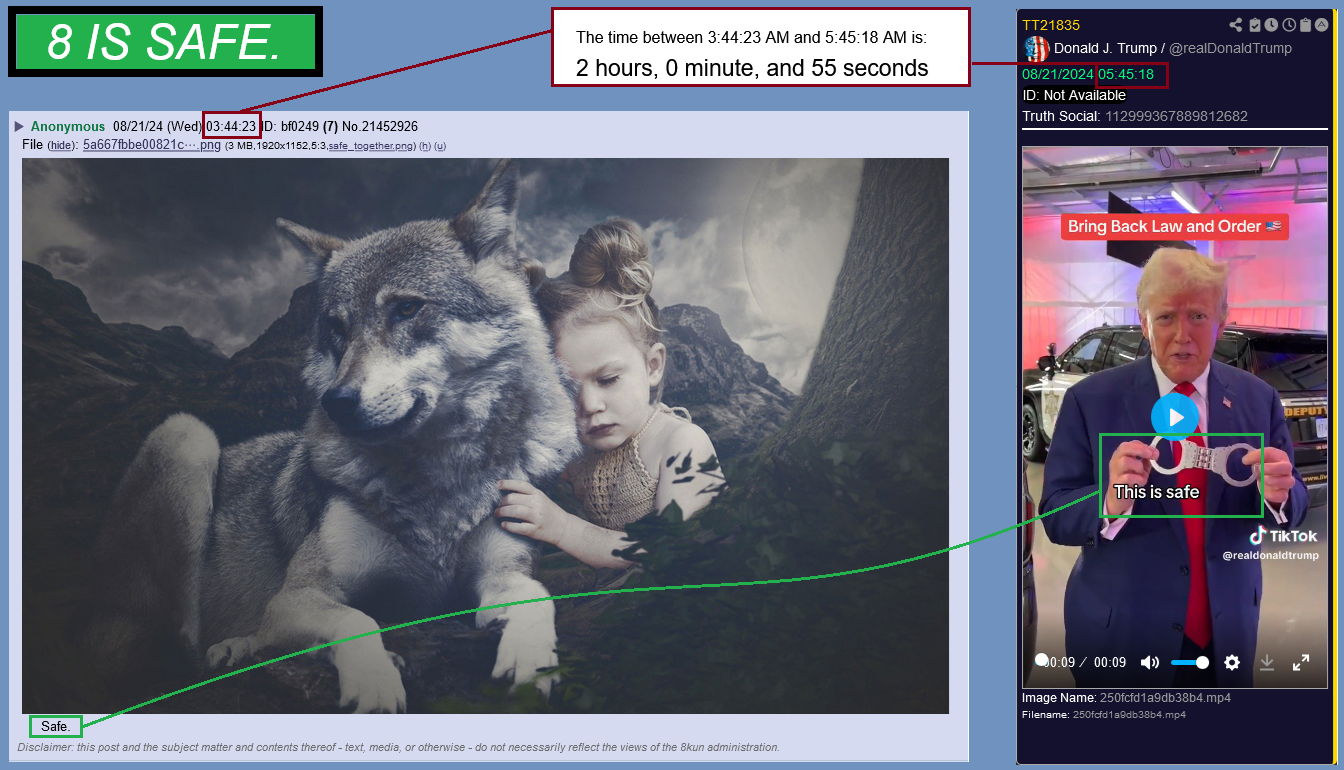1344x770 pixels.
Task: Click the 08/21/24 (Wed) post date
Action: pyautogui.click(x=158, y=126)
